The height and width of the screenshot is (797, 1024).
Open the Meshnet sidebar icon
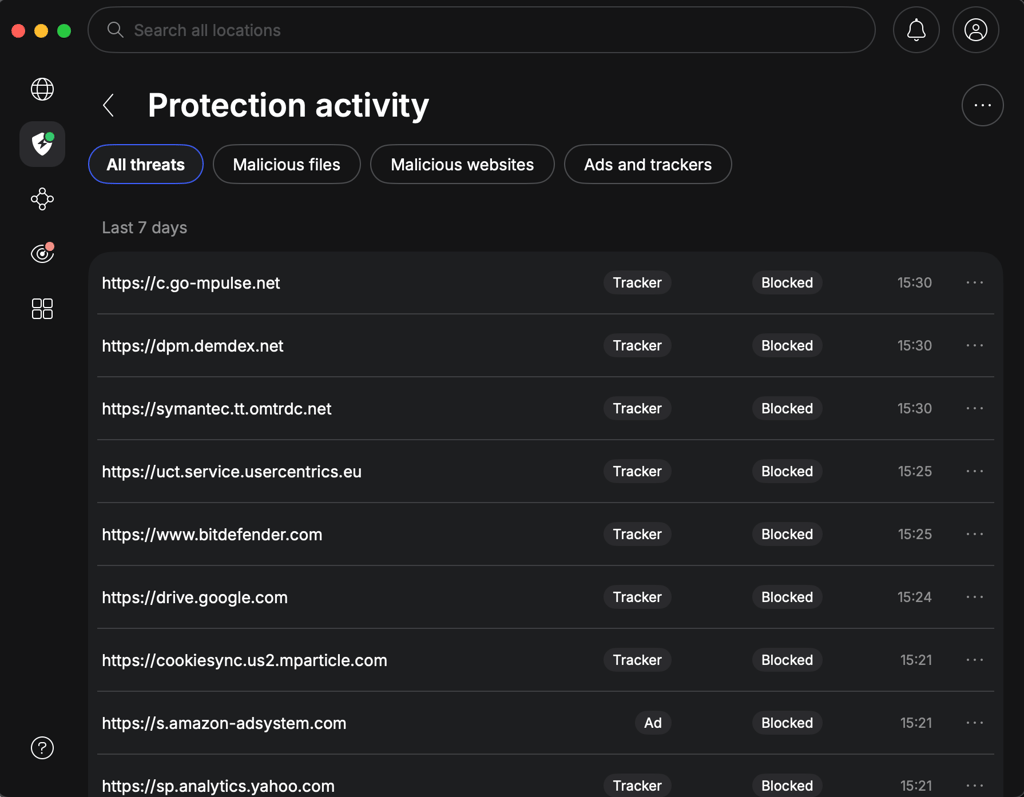click(x=42, y=199)
